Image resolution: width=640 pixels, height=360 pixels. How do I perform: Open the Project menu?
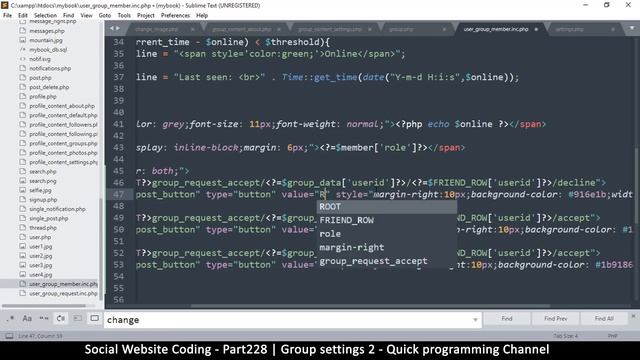[x=145, y=16]
